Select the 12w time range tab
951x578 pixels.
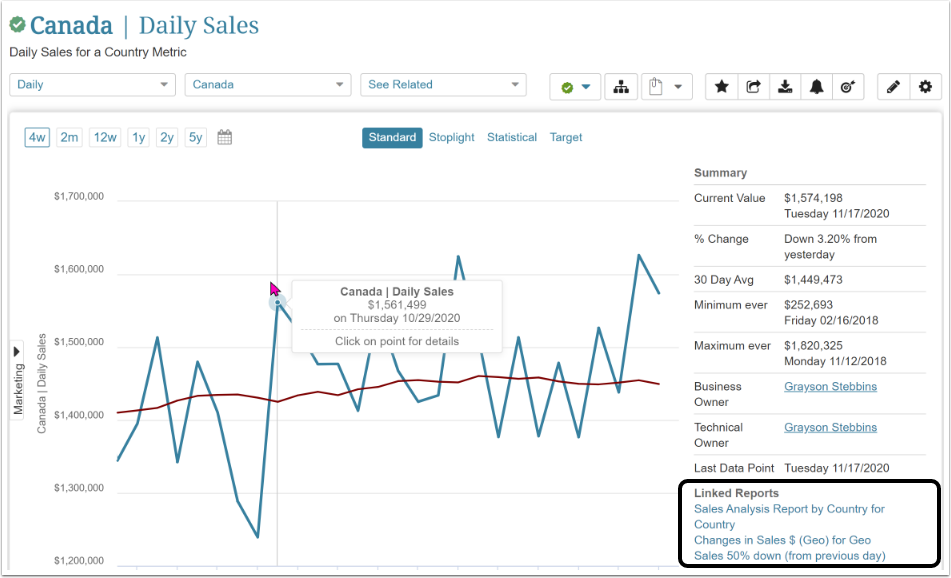point(104,137)
